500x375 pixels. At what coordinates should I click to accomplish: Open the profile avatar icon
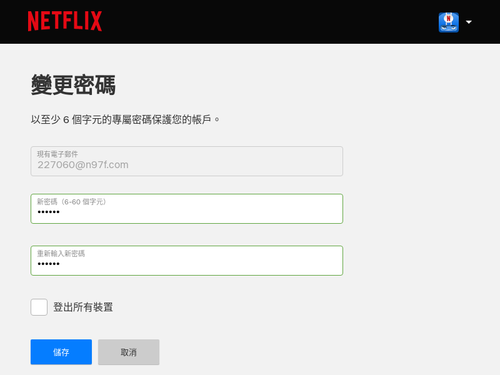point(449,22)
